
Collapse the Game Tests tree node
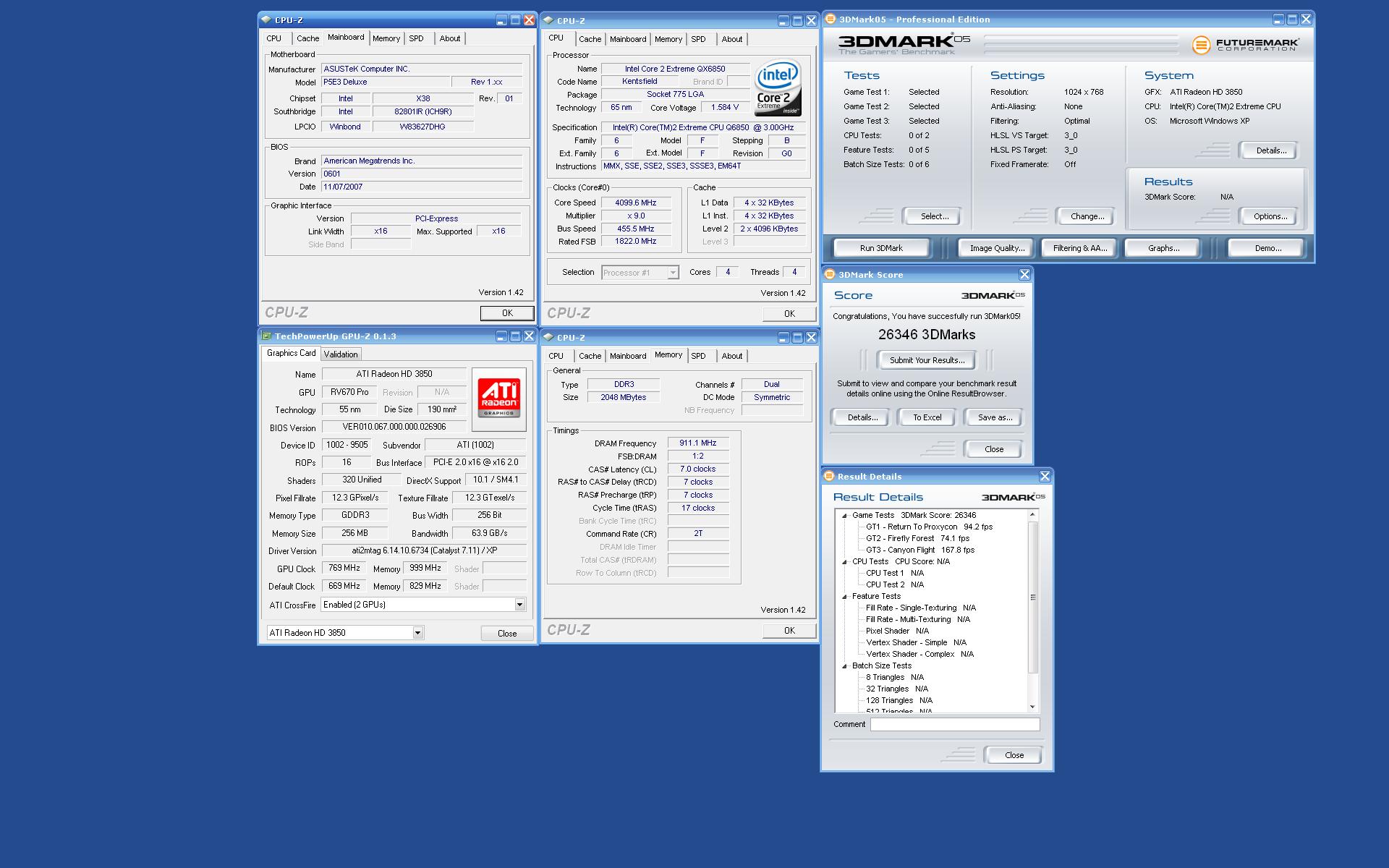point(844,516)
